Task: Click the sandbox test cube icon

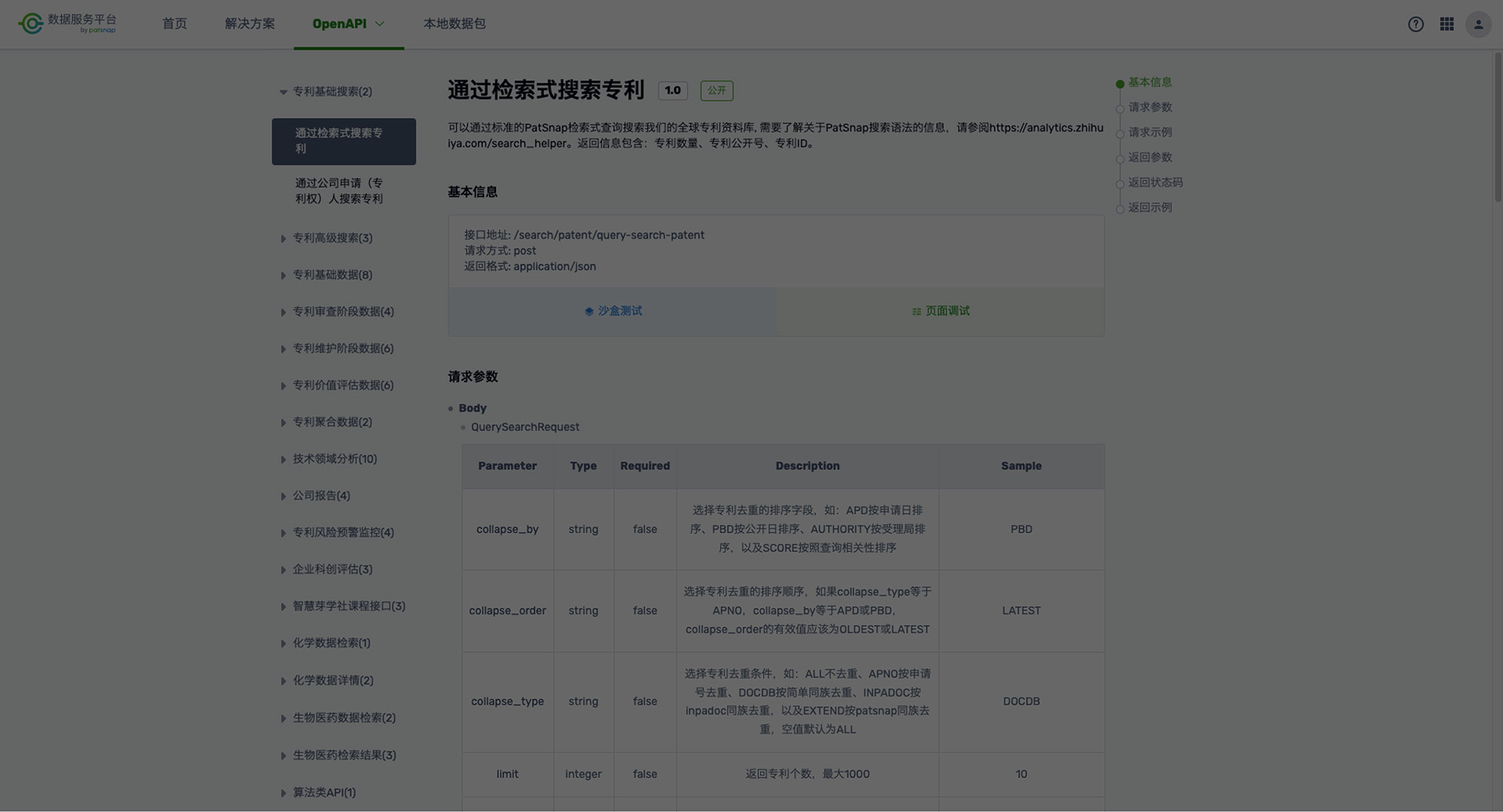Action: pyautogui.click(x=589, y=312)
